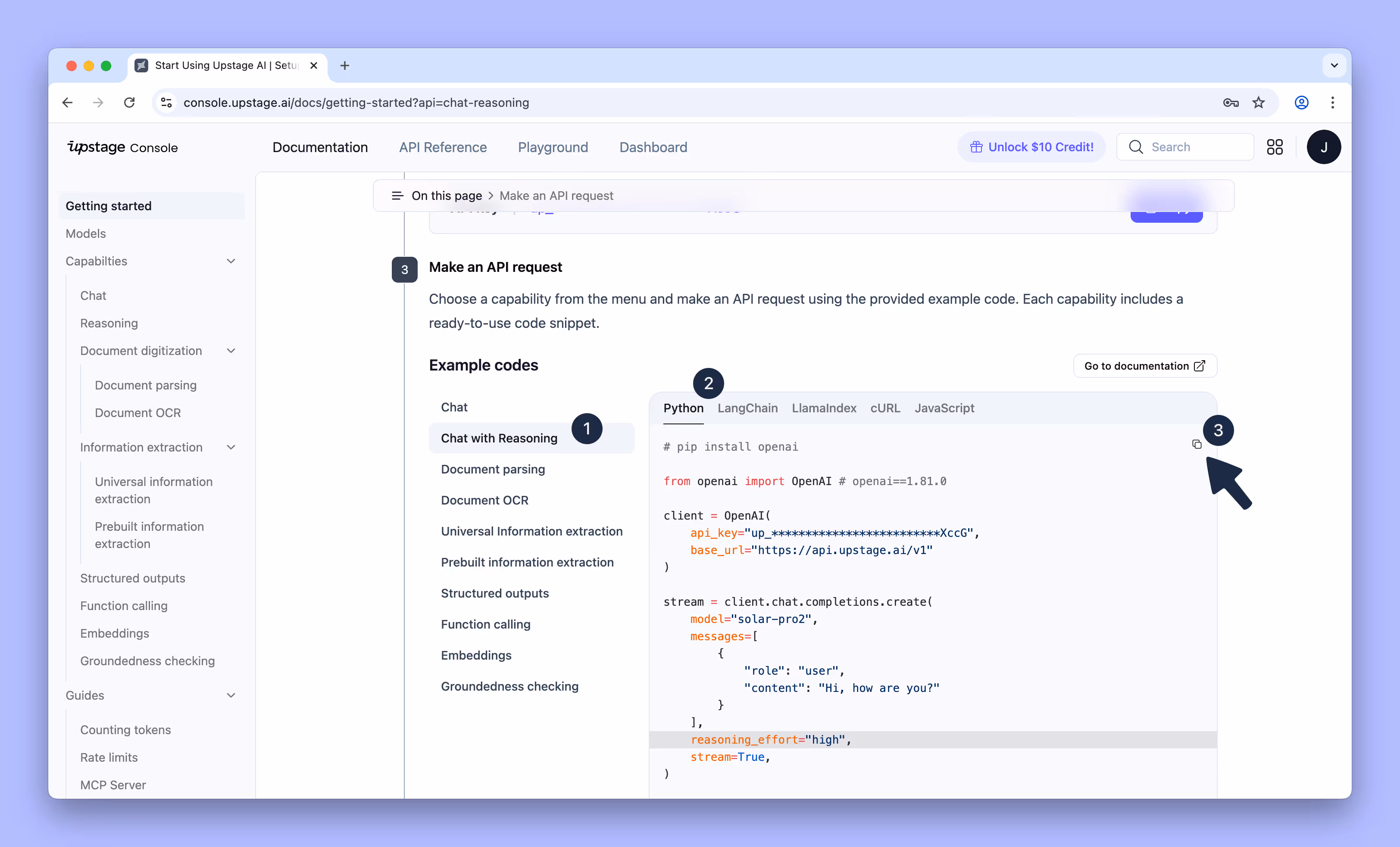The height and width of the screenshot is (847, 1400).
Task: Copy the Python code snippet
Action: (1197, 444)
